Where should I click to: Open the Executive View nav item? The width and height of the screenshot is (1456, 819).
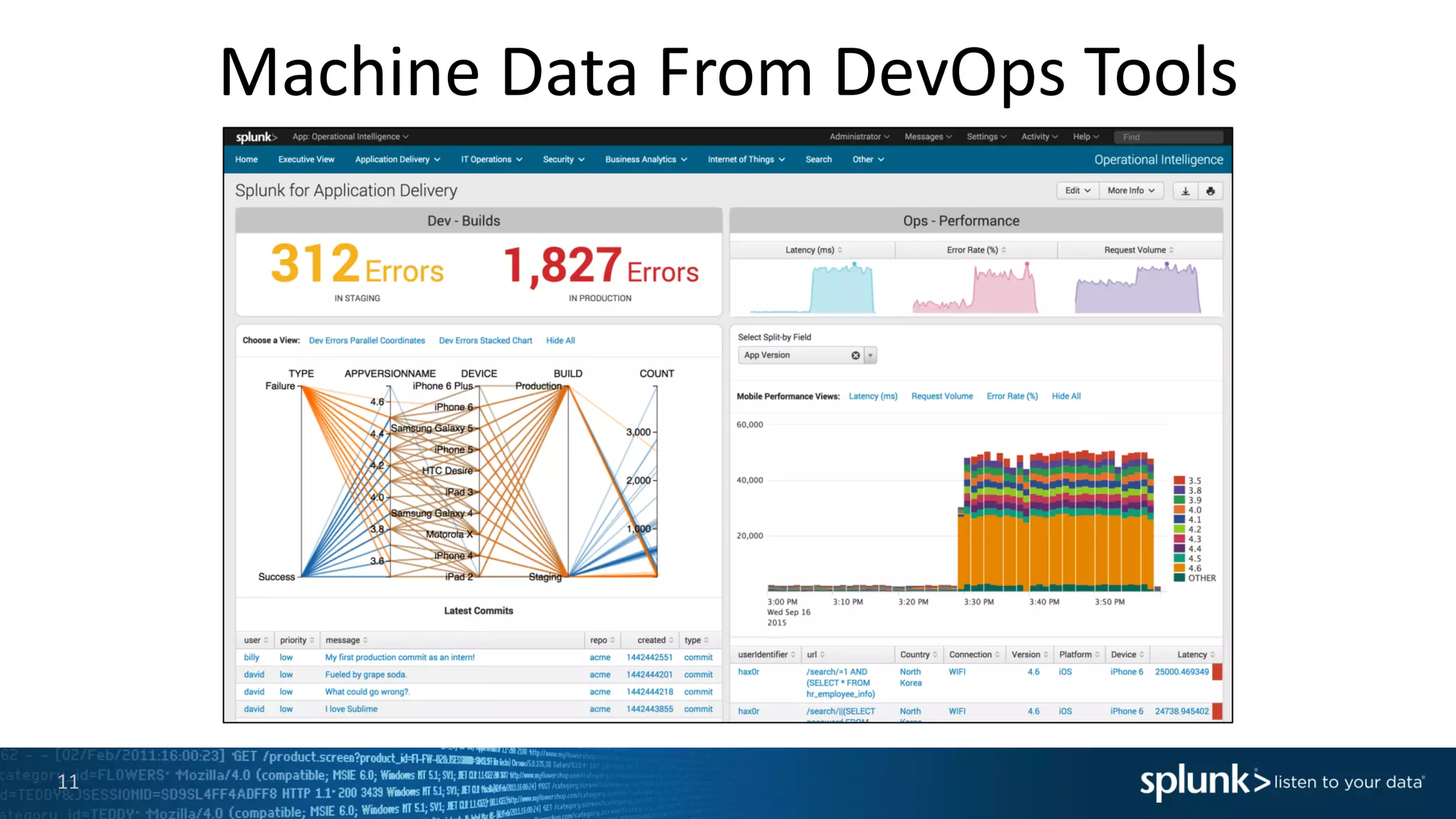tap(306, 159)
